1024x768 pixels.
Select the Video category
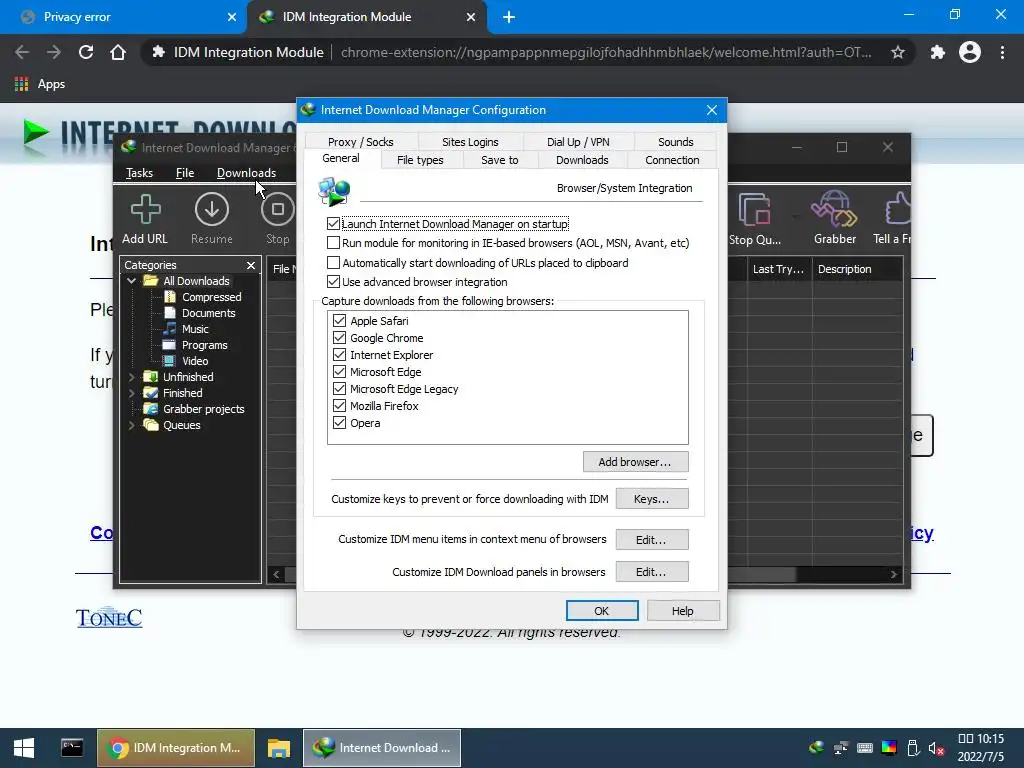195,361
